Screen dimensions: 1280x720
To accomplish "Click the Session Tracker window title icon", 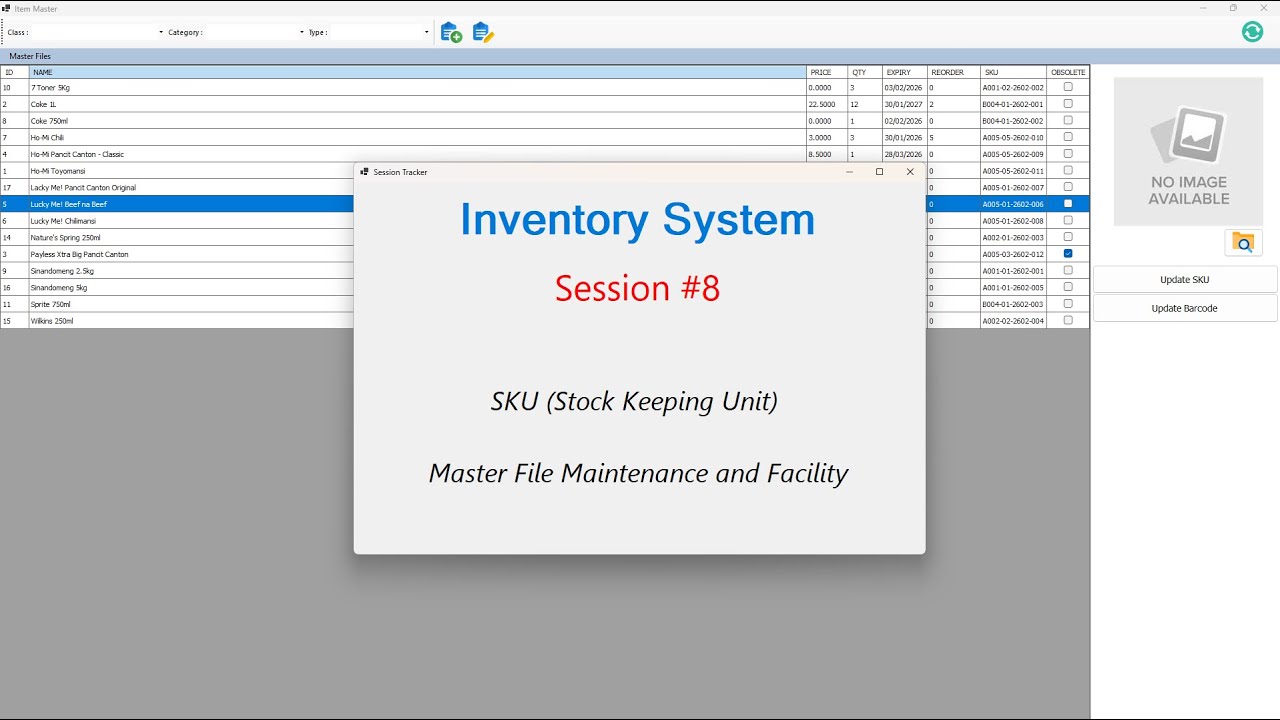I will tap(364, 172).
